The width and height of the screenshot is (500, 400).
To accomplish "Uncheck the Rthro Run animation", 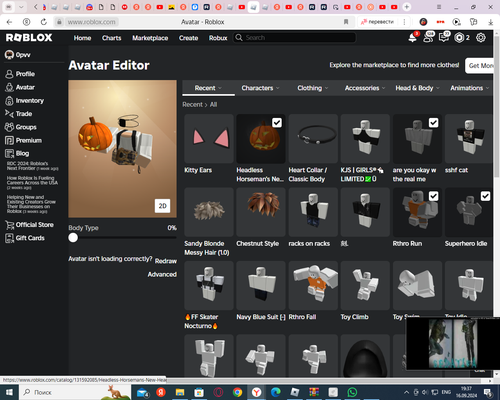I will 433,196.
